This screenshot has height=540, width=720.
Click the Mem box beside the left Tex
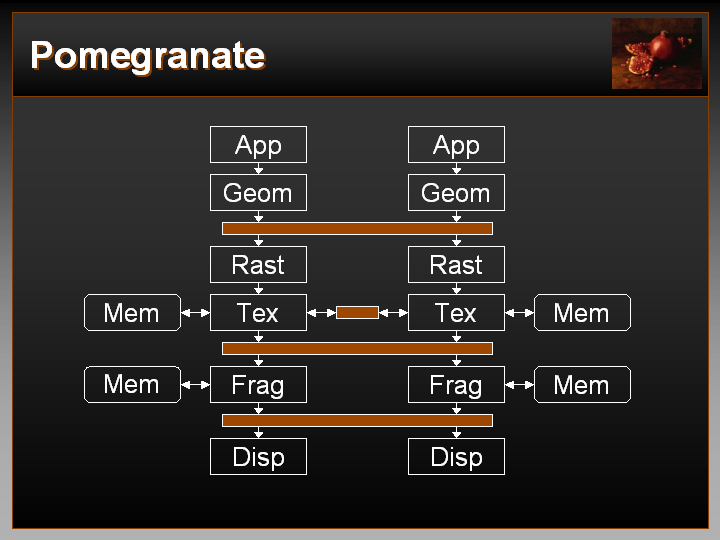point(132,313)
